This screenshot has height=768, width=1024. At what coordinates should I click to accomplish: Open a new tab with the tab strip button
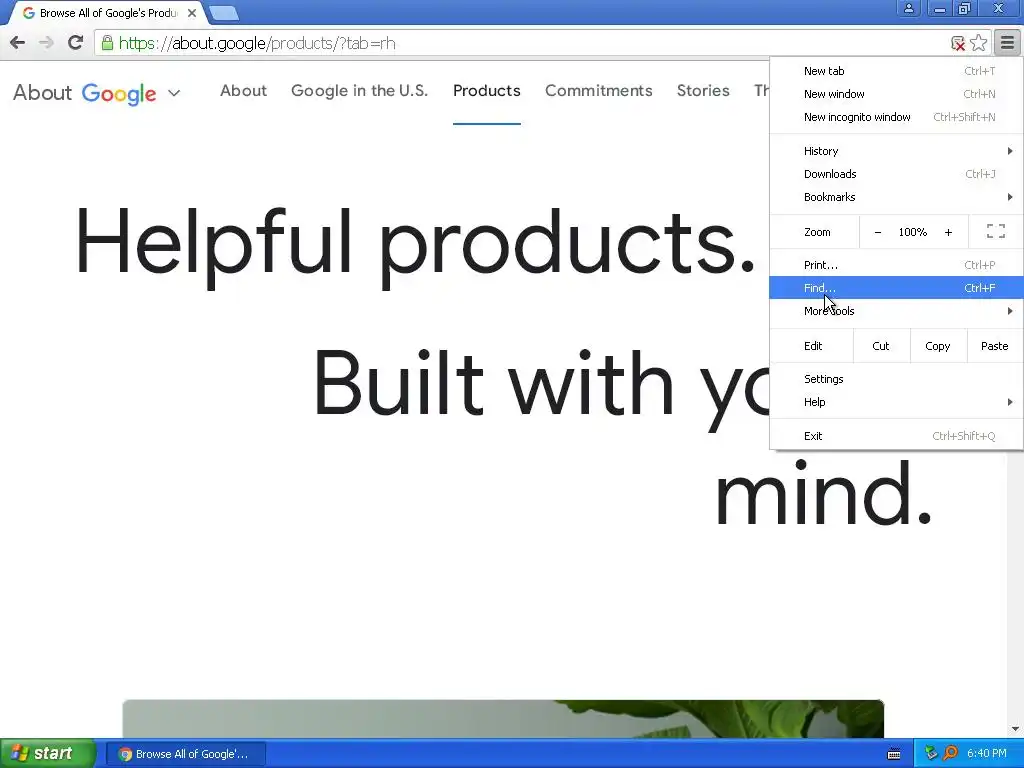point(224,13)
